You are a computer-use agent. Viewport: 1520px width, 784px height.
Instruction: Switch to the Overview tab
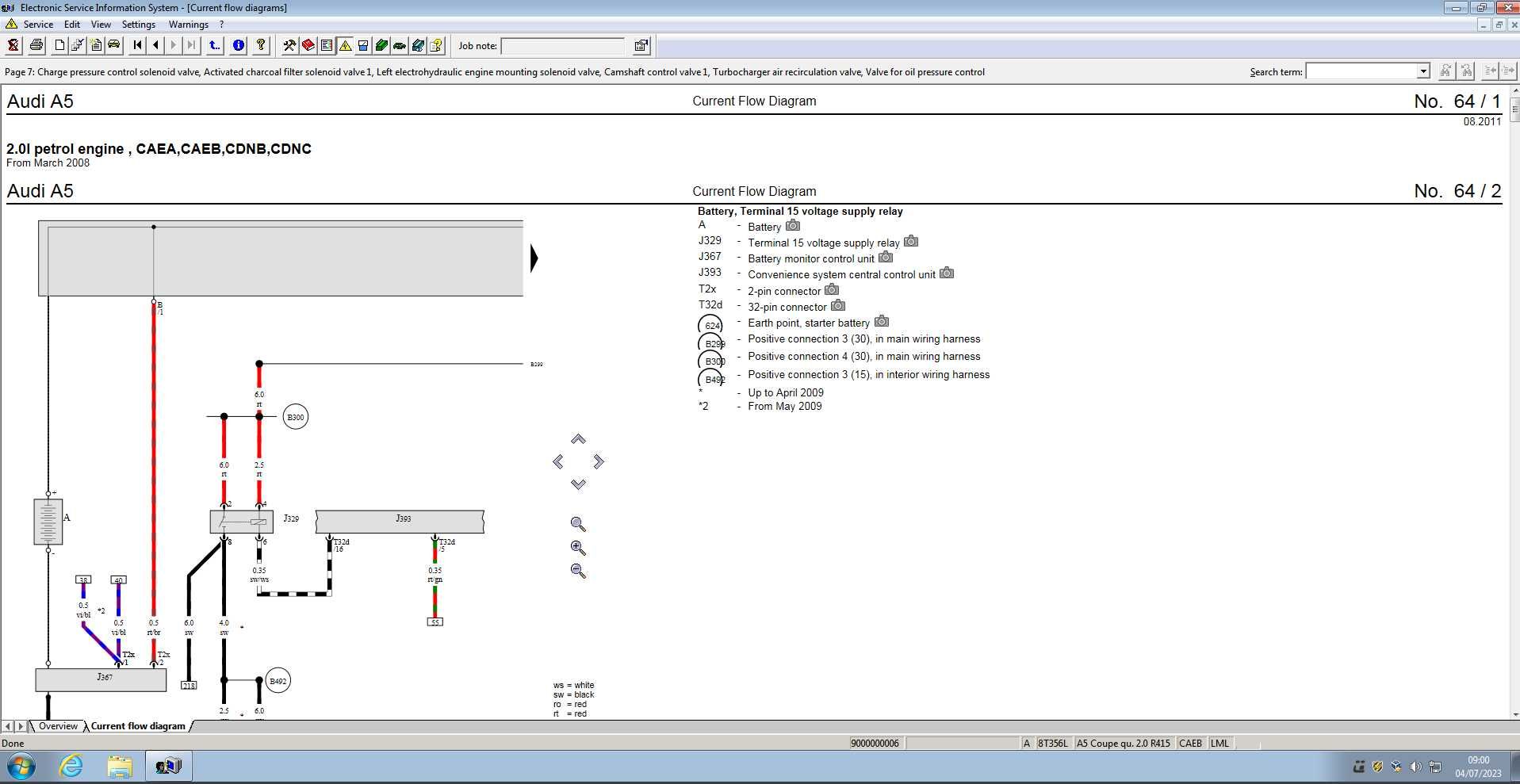(58, 726)
